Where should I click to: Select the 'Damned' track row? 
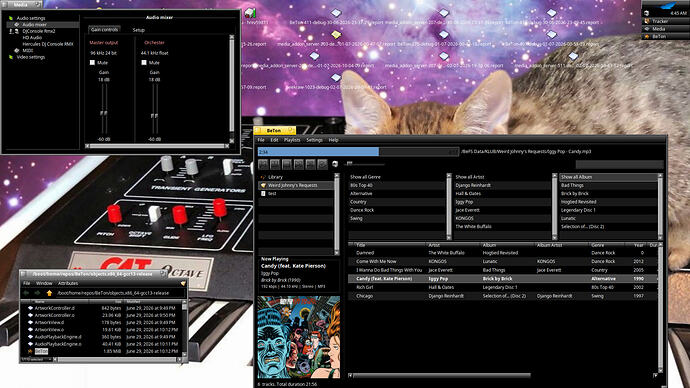503,253
